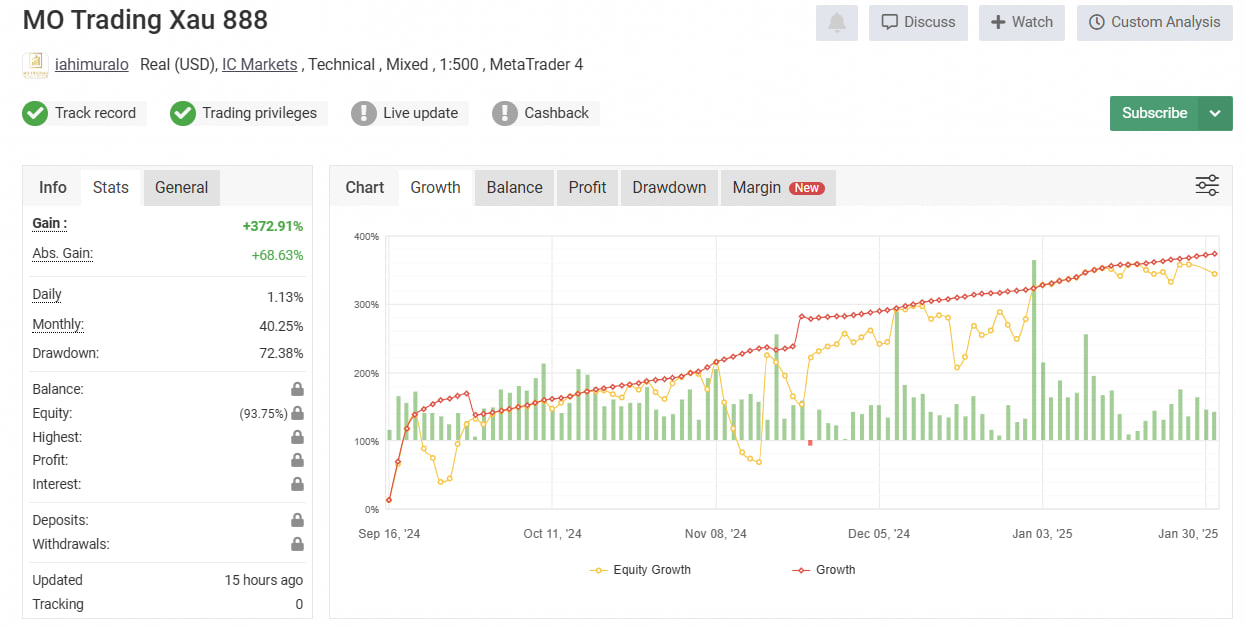Expand the Subscribe dropdown arrow
The image size is (1245, 628).
coord(1215,113)
